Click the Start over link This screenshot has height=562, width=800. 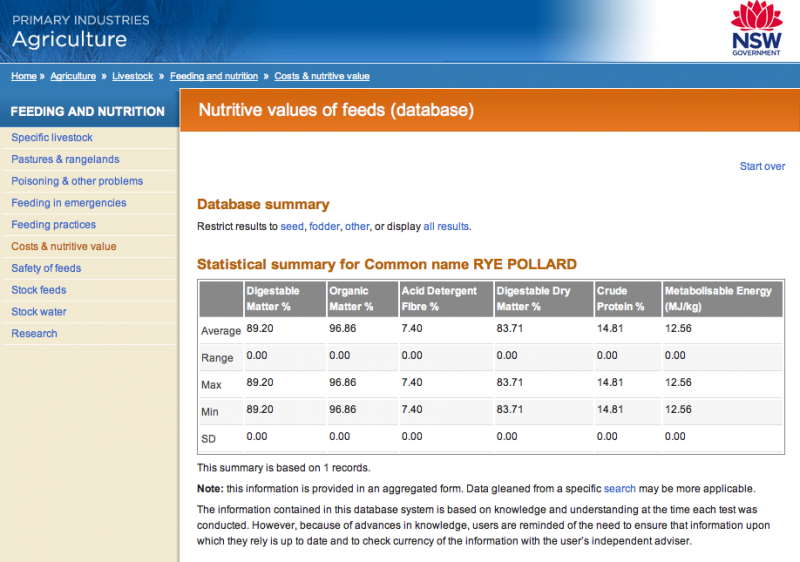762,166
